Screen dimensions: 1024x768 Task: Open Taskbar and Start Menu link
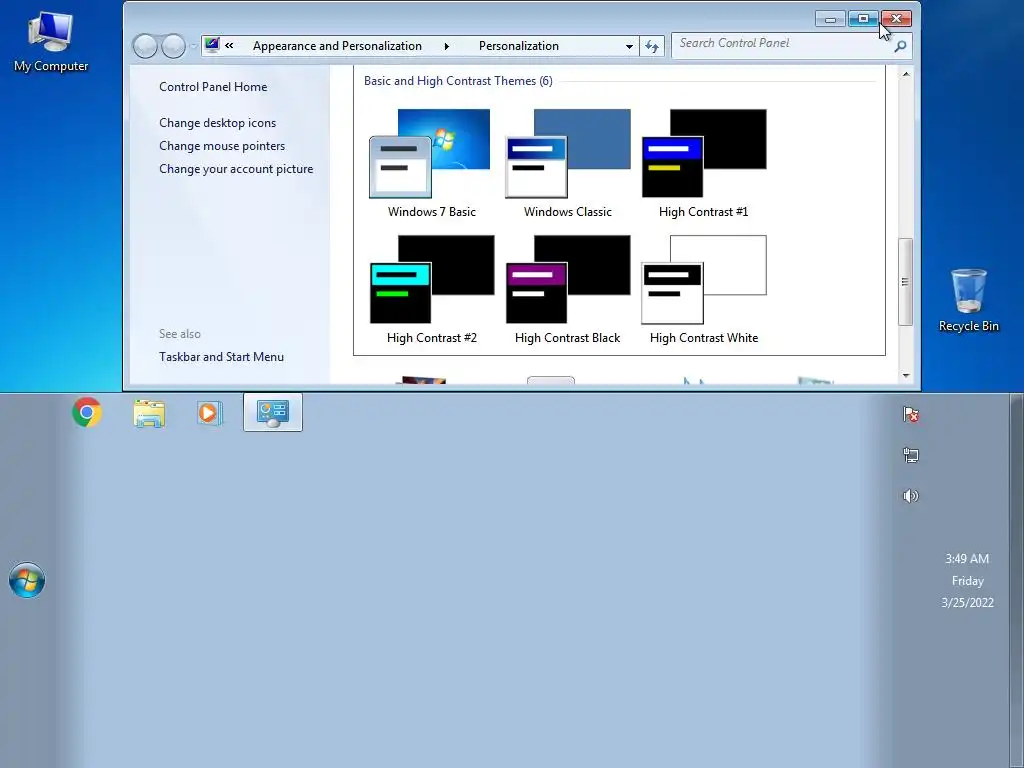[221, 357]
